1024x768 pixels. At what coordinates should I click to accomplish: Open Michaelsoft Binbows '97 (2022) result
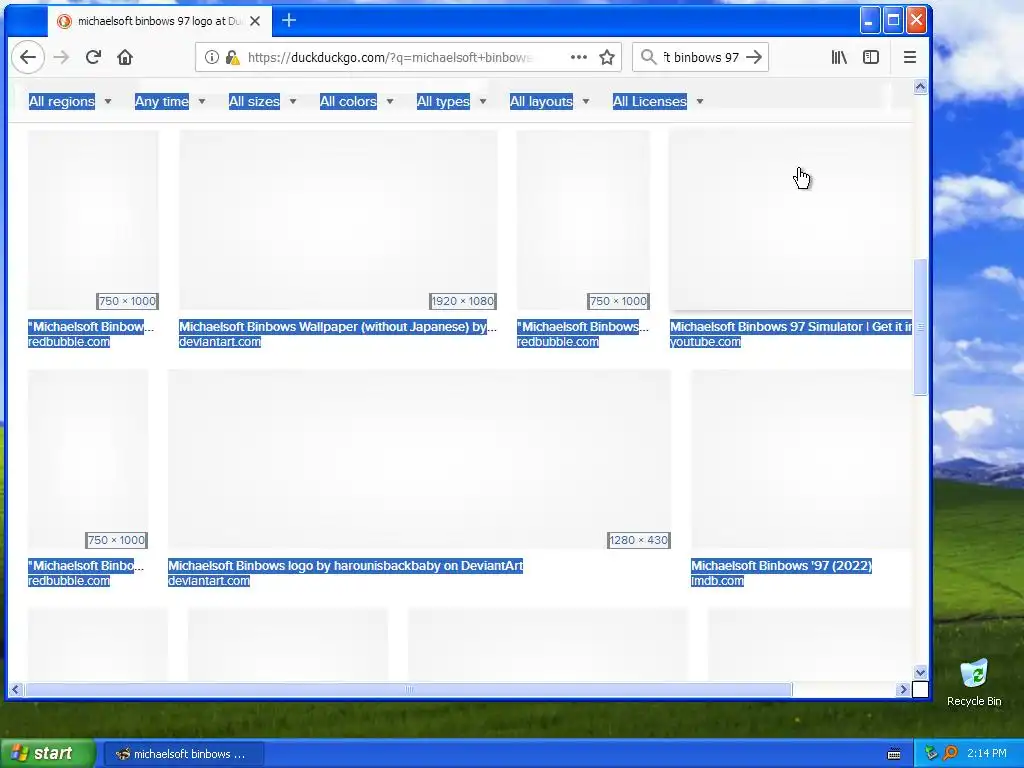(x=782, y=566)
